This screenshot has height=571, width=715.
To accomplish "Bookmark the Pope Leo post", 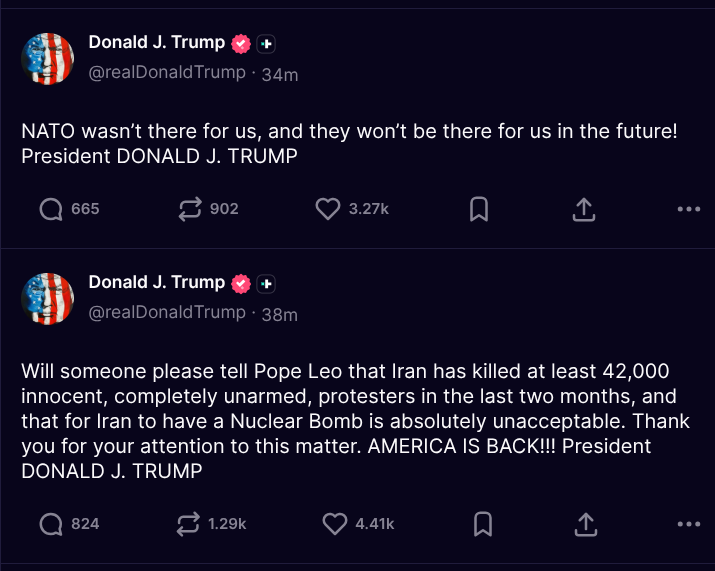I will pyautogui.click(x=481, y=523).
